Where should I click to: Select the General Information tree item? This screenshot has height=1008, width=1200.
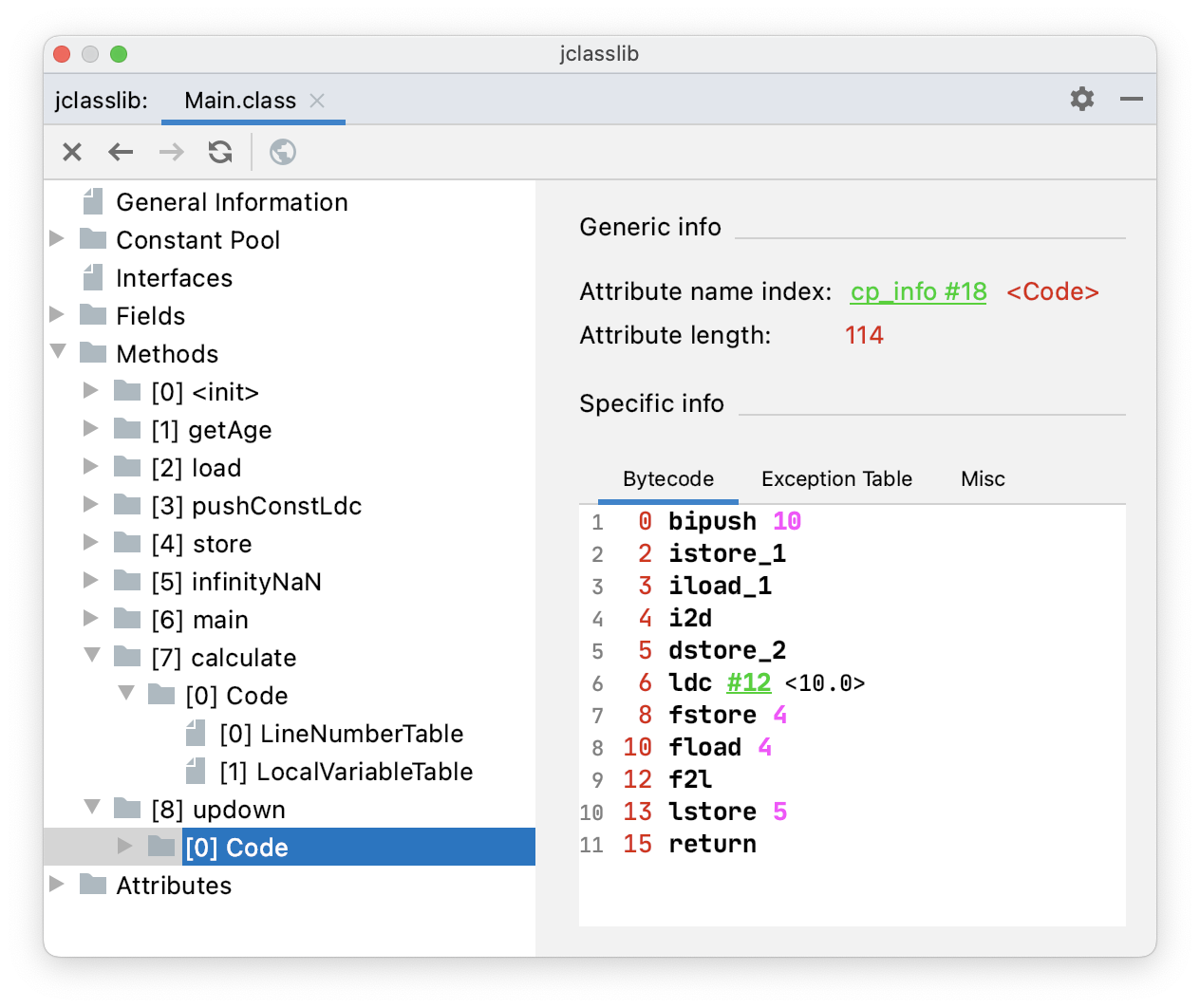[232, 202]
